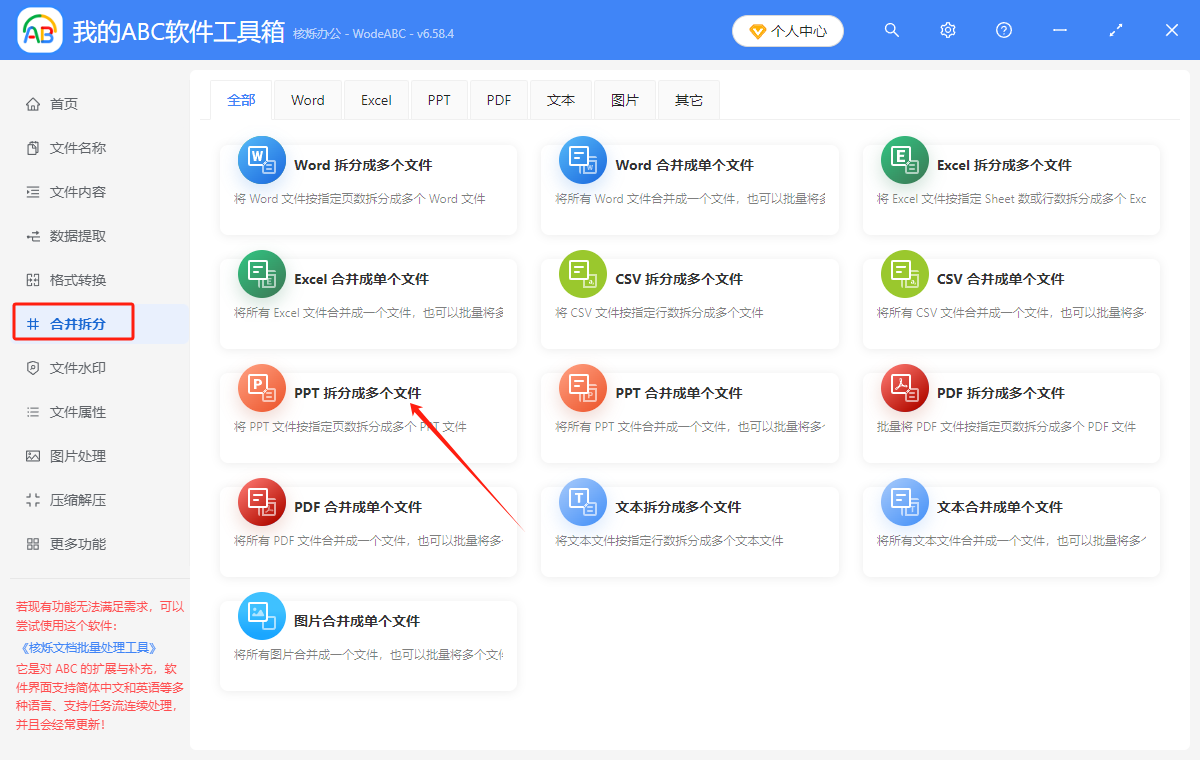The image size is (1200, 760).
Task: Click the Word split into multiple files icon
Action: (x=261, y=160)
